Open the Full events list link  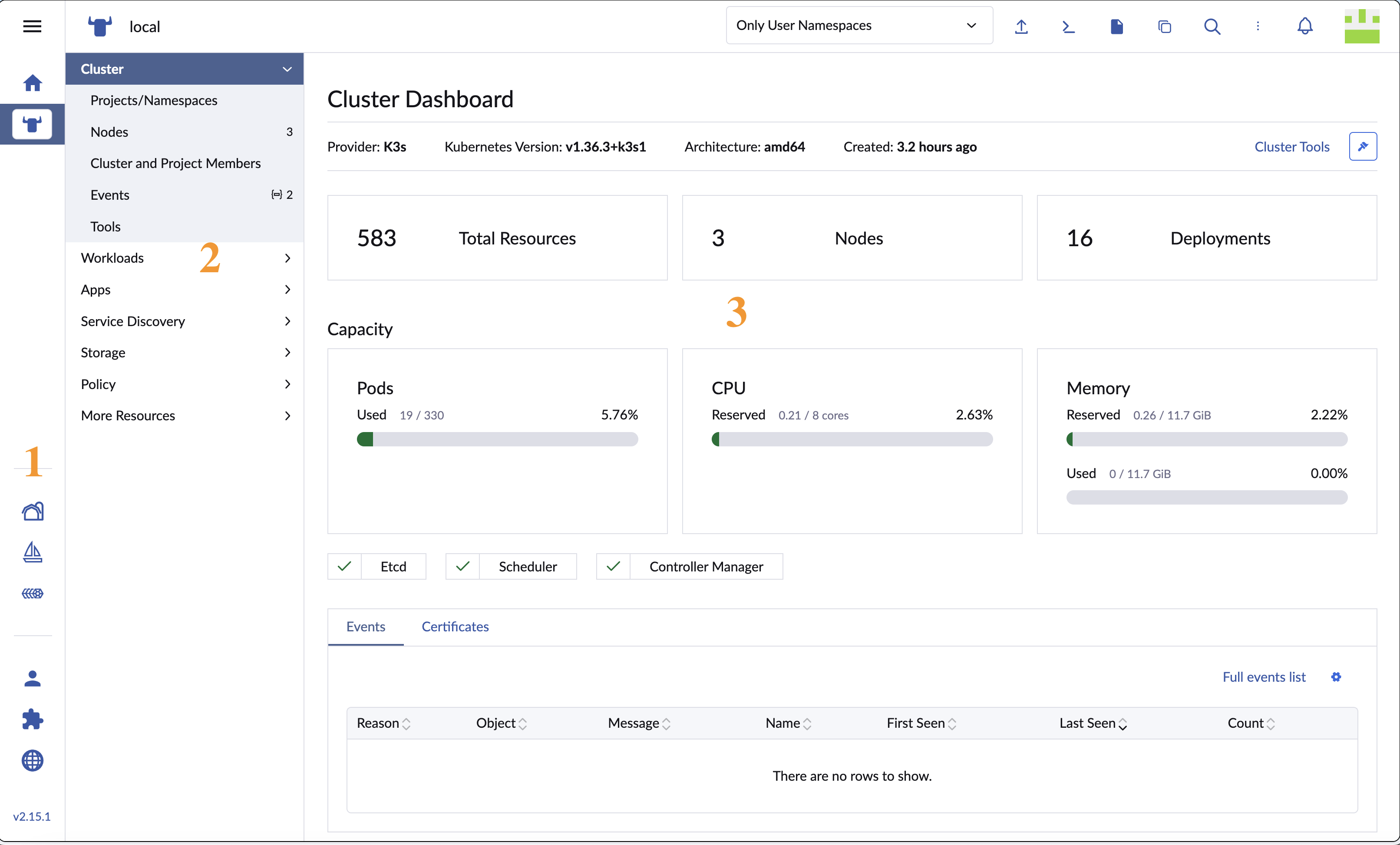tap(1264, 677)
